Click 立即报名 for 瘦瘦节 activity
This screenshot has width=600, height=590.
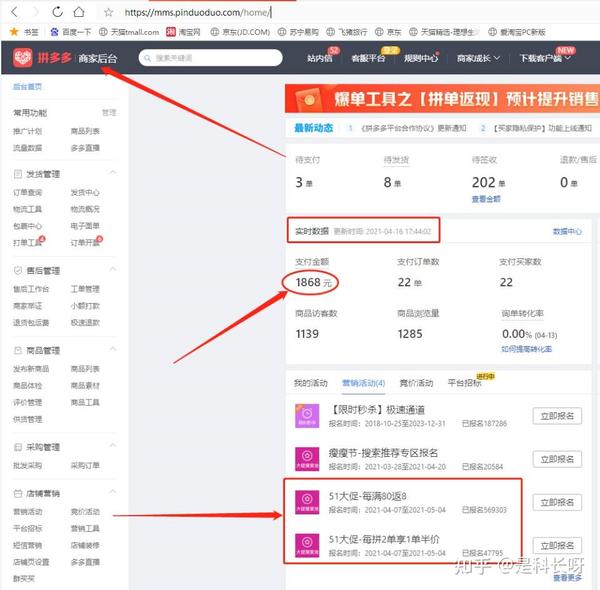coord(557,459)
